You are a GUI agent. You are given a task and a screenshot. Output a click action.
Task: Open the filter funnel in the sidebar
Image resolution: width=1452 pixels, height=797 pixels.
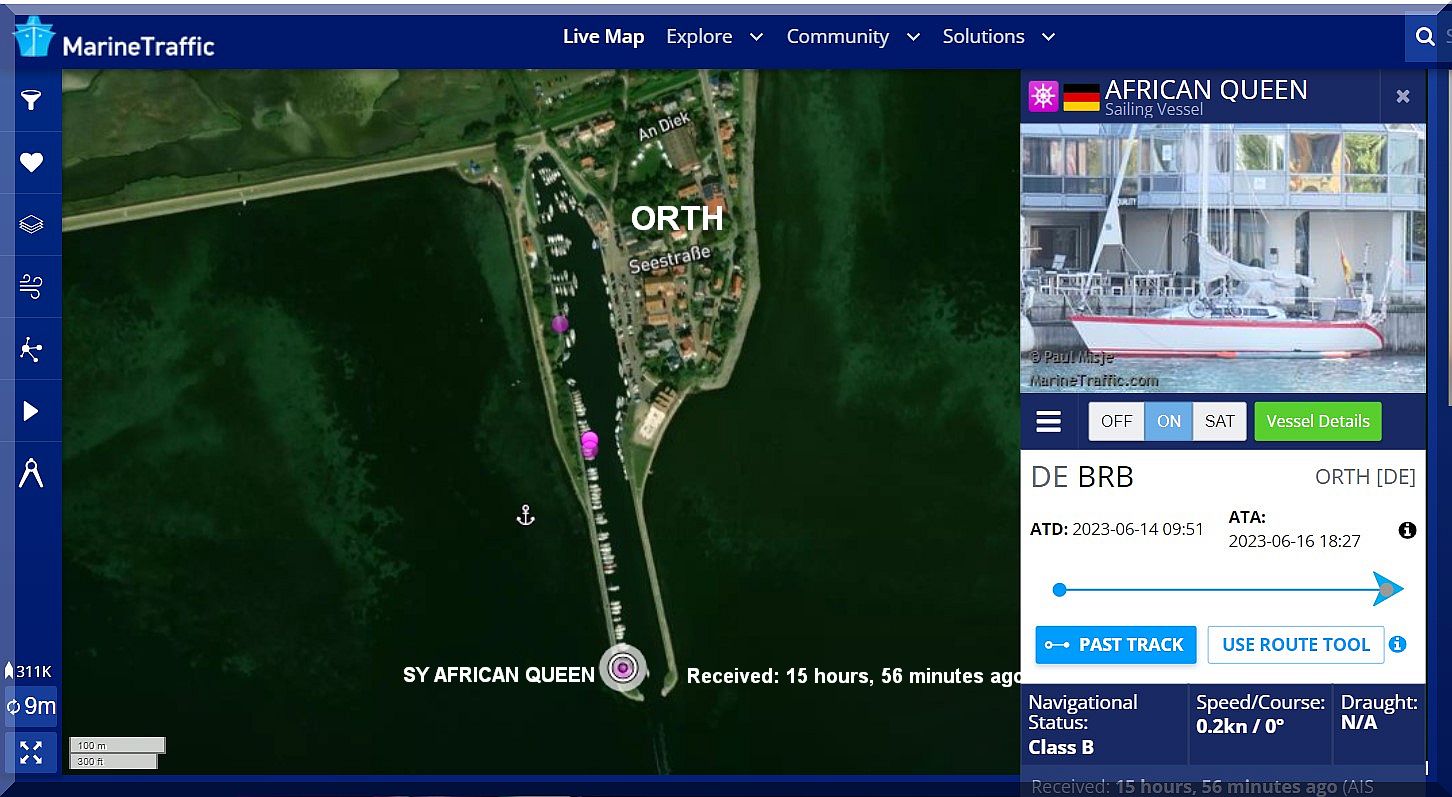pyautogui.click(x=31, y=100)
